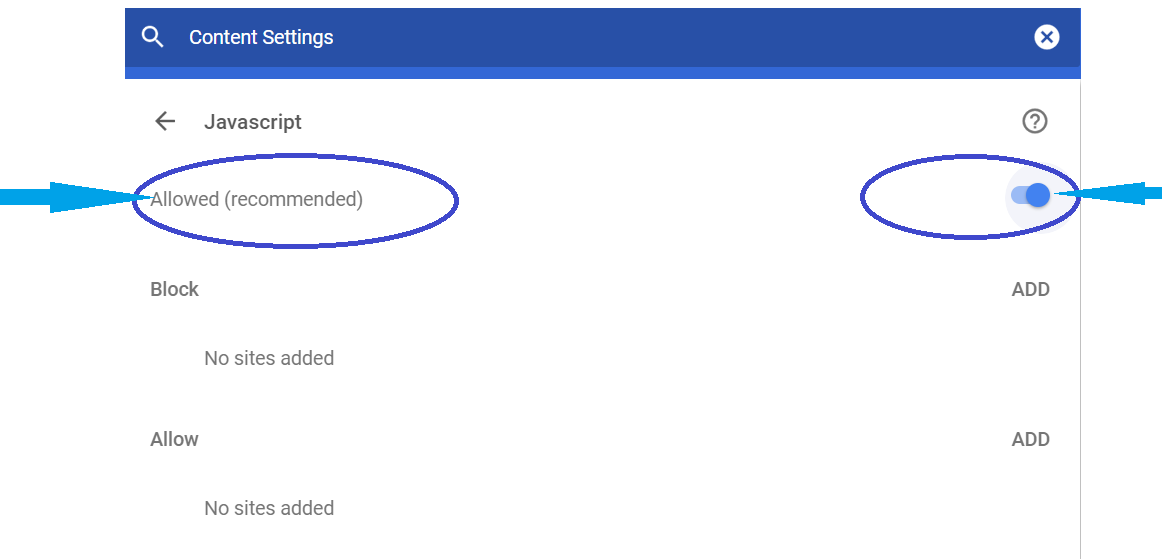The height and width of the screenshot is (559, 1162).
Task: Click the blue arrow pointing at the toggle
Action: [1108, 194]
